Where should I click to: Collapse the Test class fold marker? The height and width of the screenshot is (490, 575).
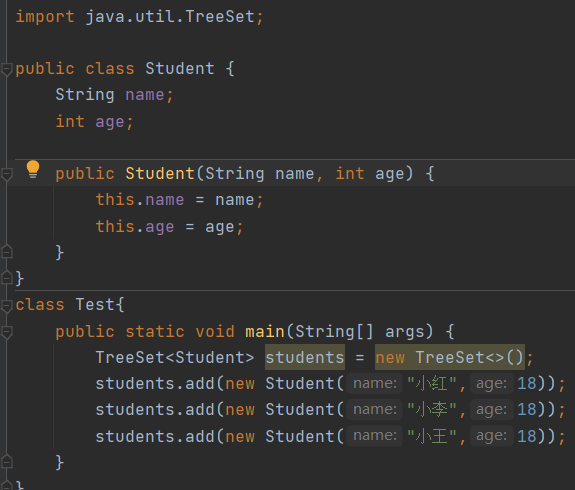click(x=7, y=306)
